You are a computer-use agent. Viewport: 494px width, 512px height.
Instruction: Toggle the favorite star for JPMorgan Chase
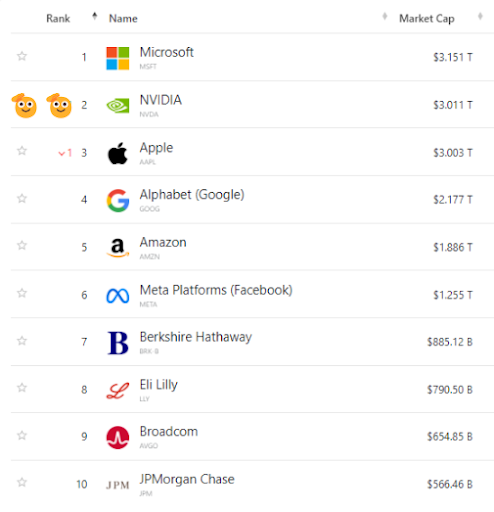22,482
